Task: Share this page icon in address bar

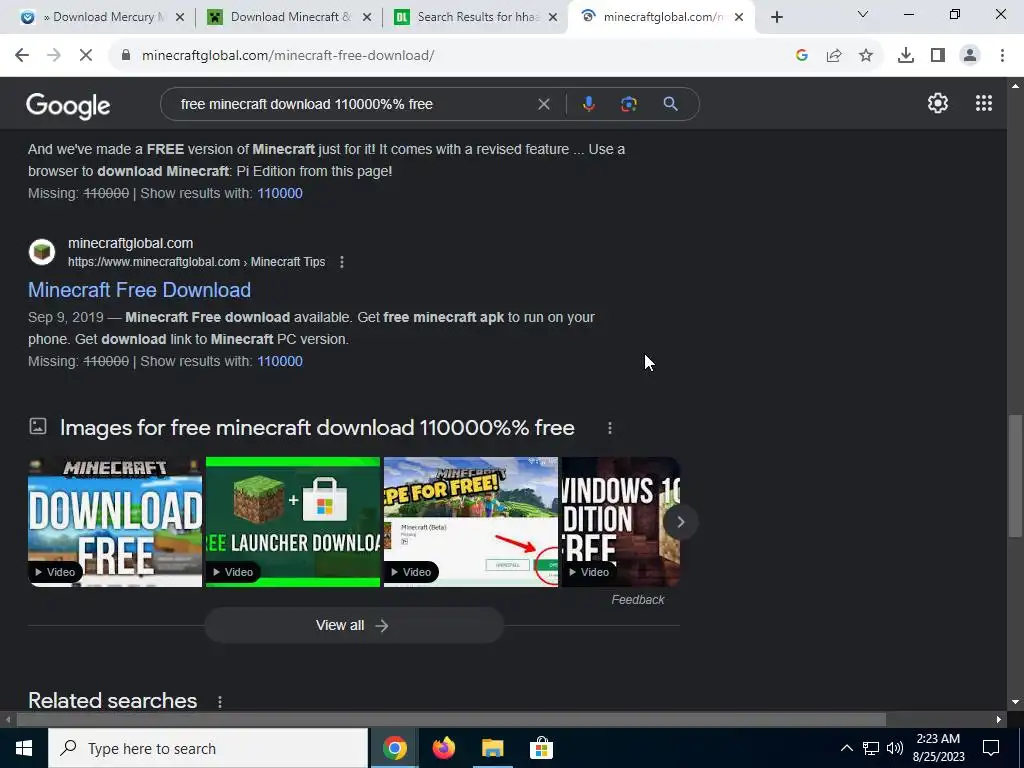Action: pyautogui.click(x=834, y=56)
